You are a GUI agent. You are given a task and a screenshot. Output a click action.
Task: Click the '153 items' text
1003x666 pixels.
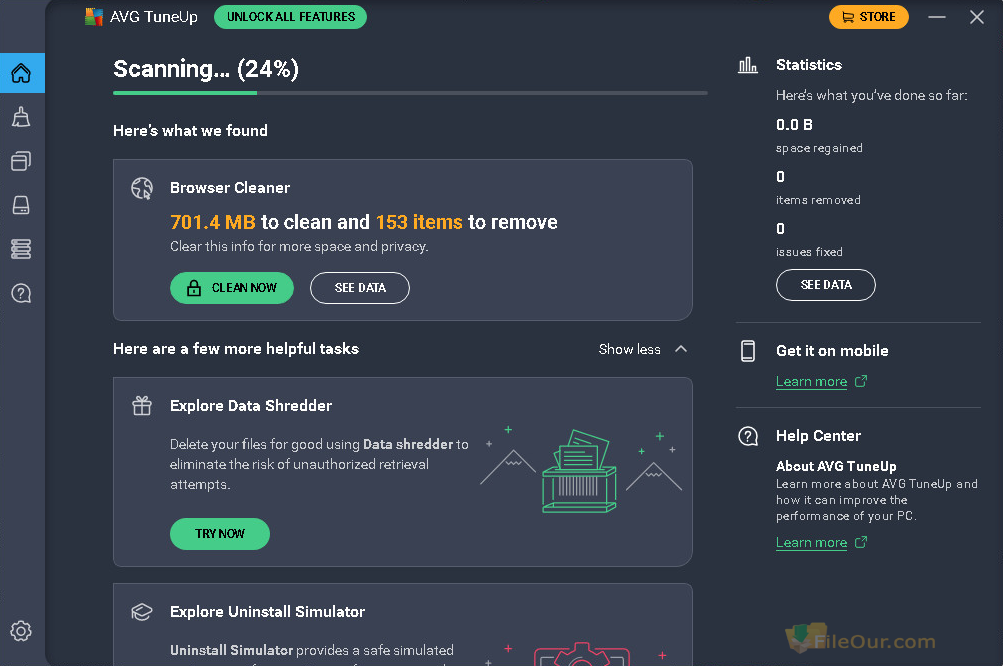(419, 222)
